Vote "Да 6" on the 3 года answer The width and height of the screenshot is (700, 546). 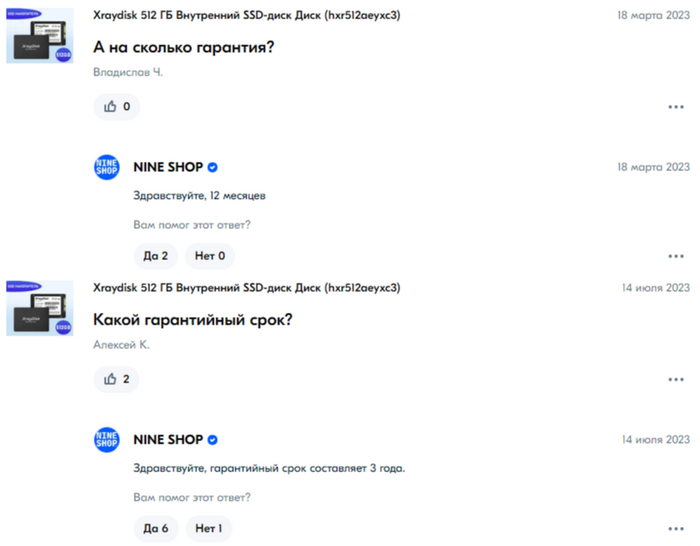(155, 528)
